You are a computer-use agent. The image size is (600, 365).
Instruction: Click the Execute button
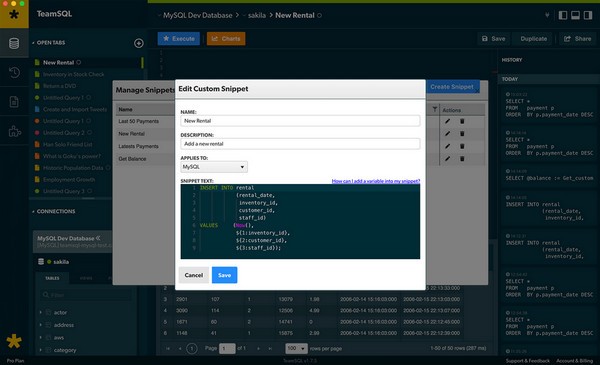179,39
